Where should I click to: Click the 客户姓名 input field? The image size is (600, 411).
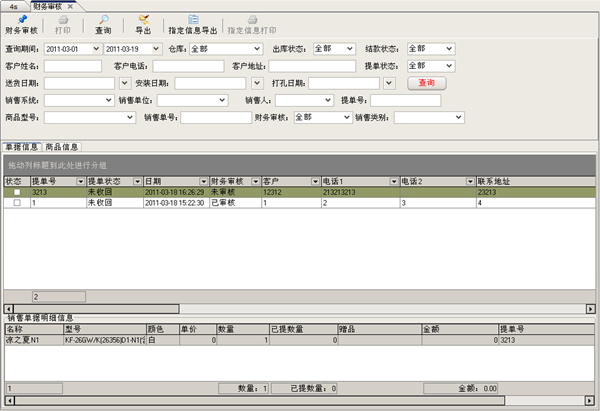(72, 66)
